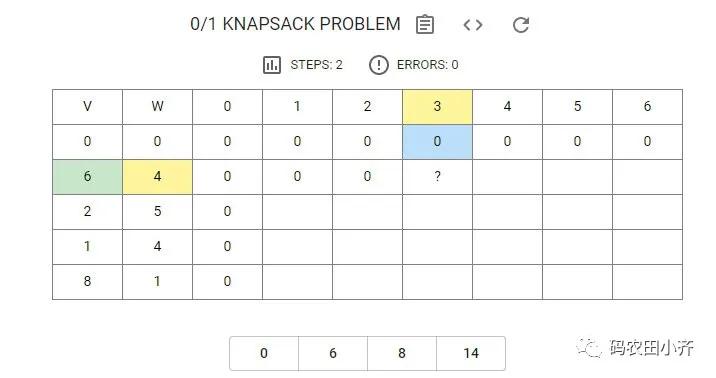Viewport: 716px width, 378px height.
Task: Choose answer option 14
Action: [471, 353]
